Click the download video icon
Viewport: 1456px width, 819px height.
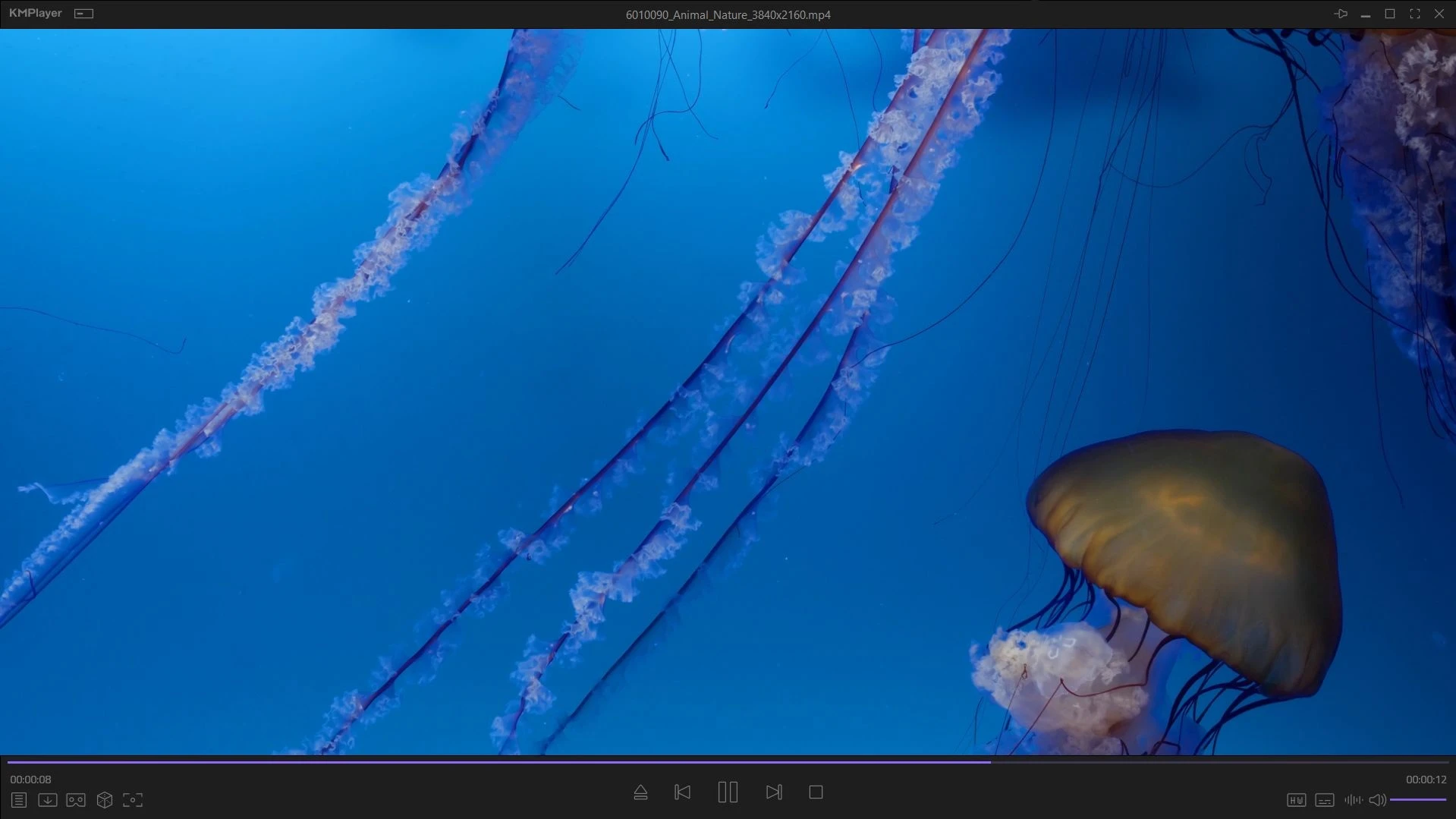point(48,800)
